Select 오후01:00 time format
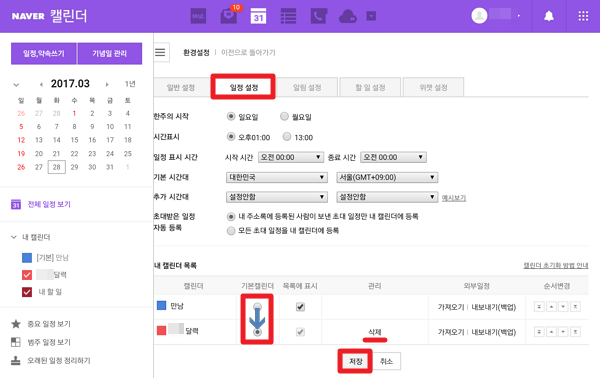 pos(231,136)
